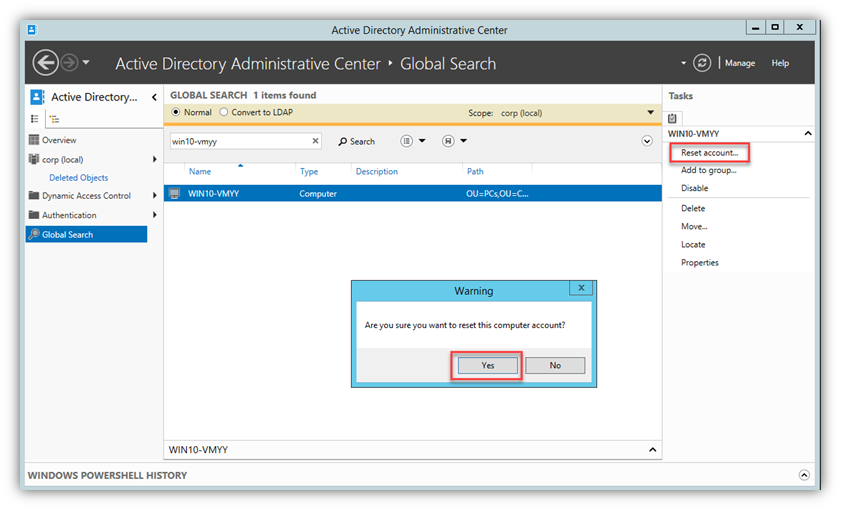Viewport: 841px width, 510px height.
Task: Expand the search criteria chevron
Action: [647, 141]
